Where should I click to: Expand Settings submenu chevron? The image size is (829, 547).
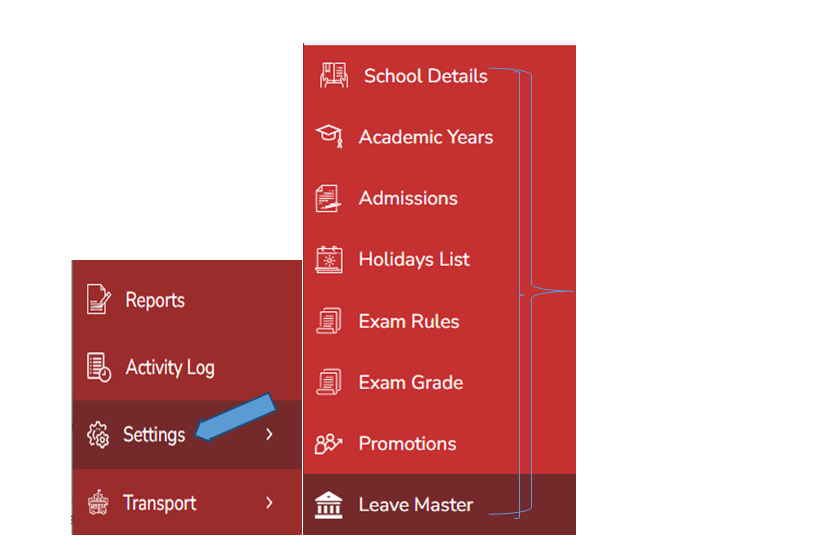point(269,434)
